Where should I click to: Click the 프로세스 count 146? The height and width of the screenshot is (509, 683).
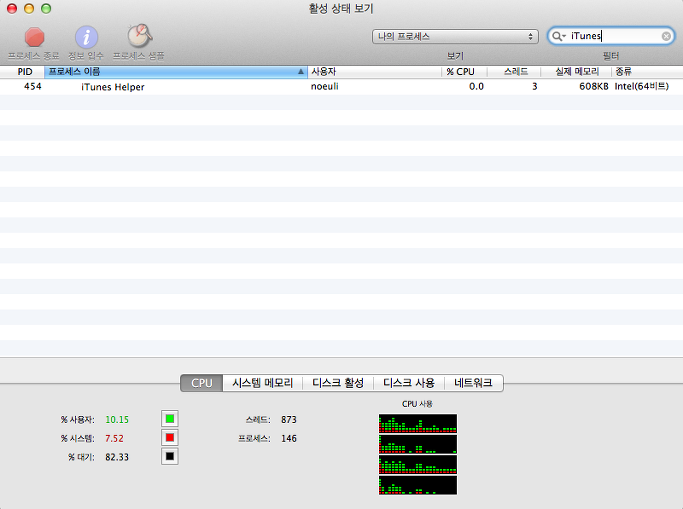(289, 438)
